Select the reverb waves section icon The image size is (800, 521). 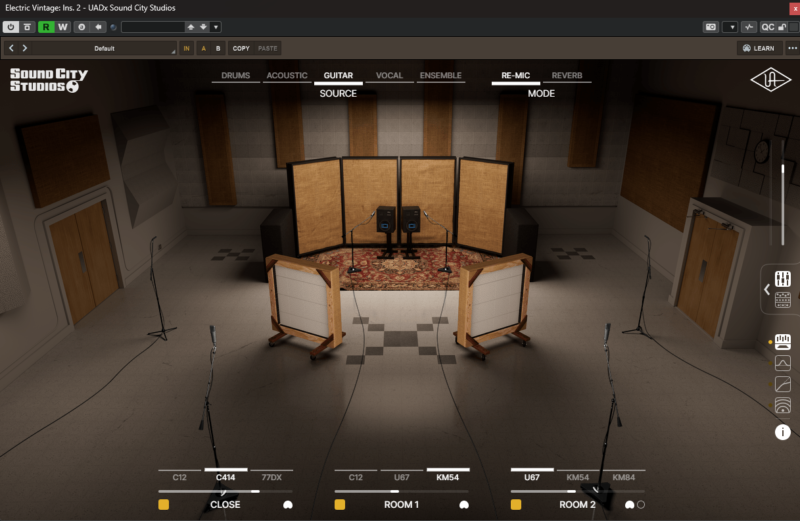[x=783, y=405]
